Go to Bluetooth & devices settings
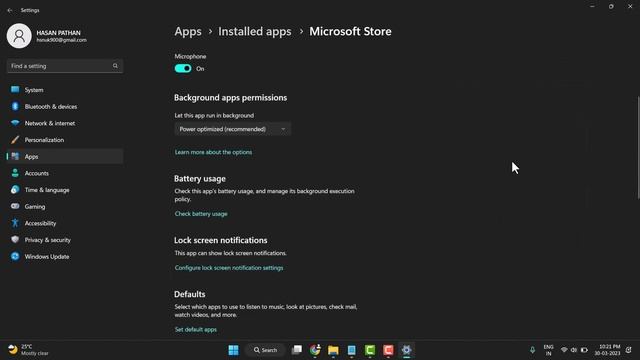640x360 pixels. (64, 107)
